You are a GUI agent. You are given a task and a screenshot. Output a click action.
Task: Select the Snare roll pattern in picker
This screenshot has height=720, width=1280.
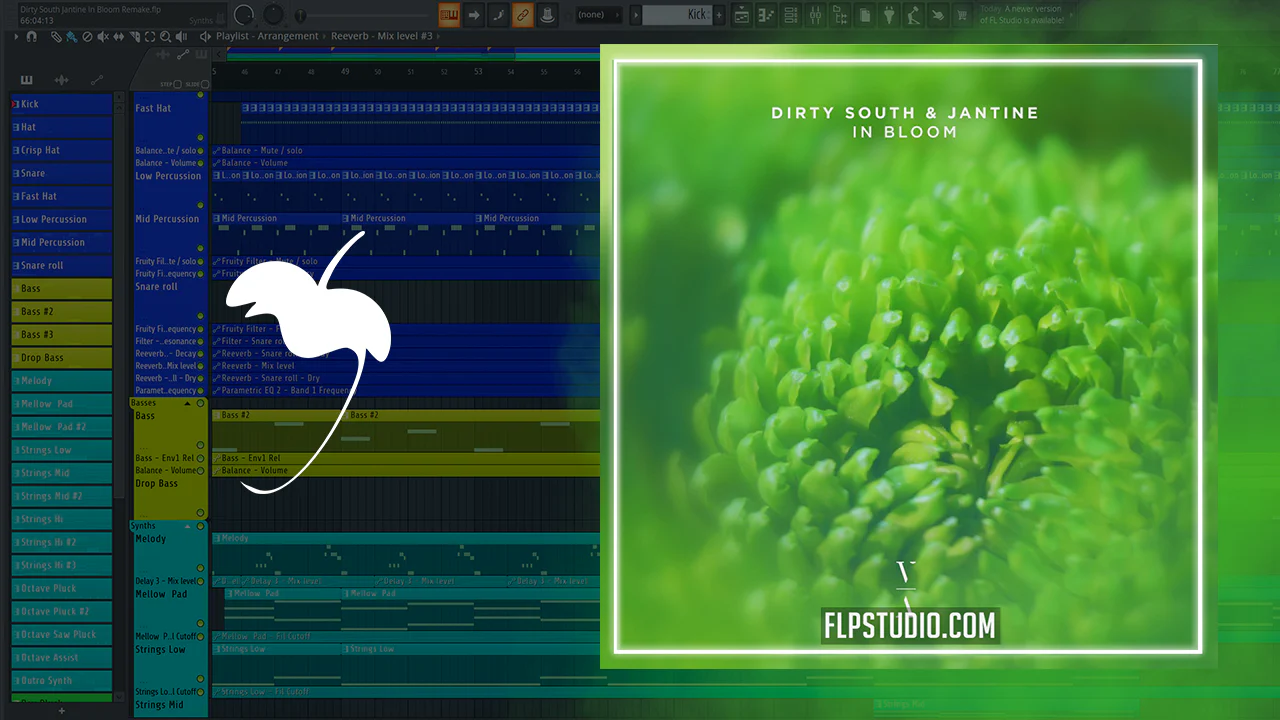click(x=62, y=265)
